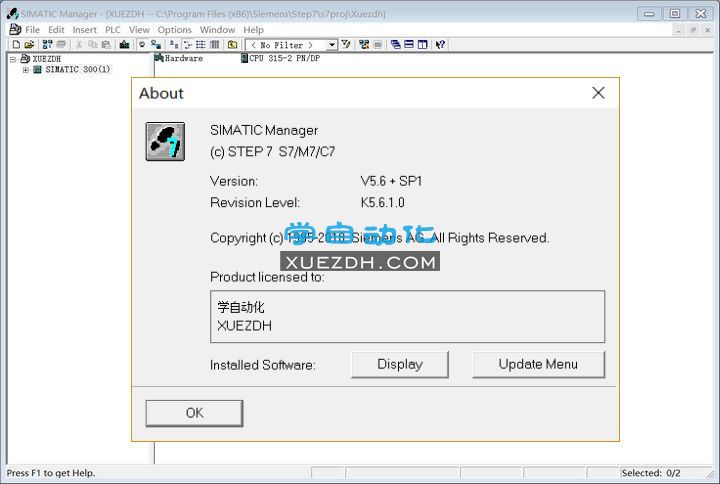Click the Display installed software button
Viewport: 720px width, 484px height.
tap(400, 365)
